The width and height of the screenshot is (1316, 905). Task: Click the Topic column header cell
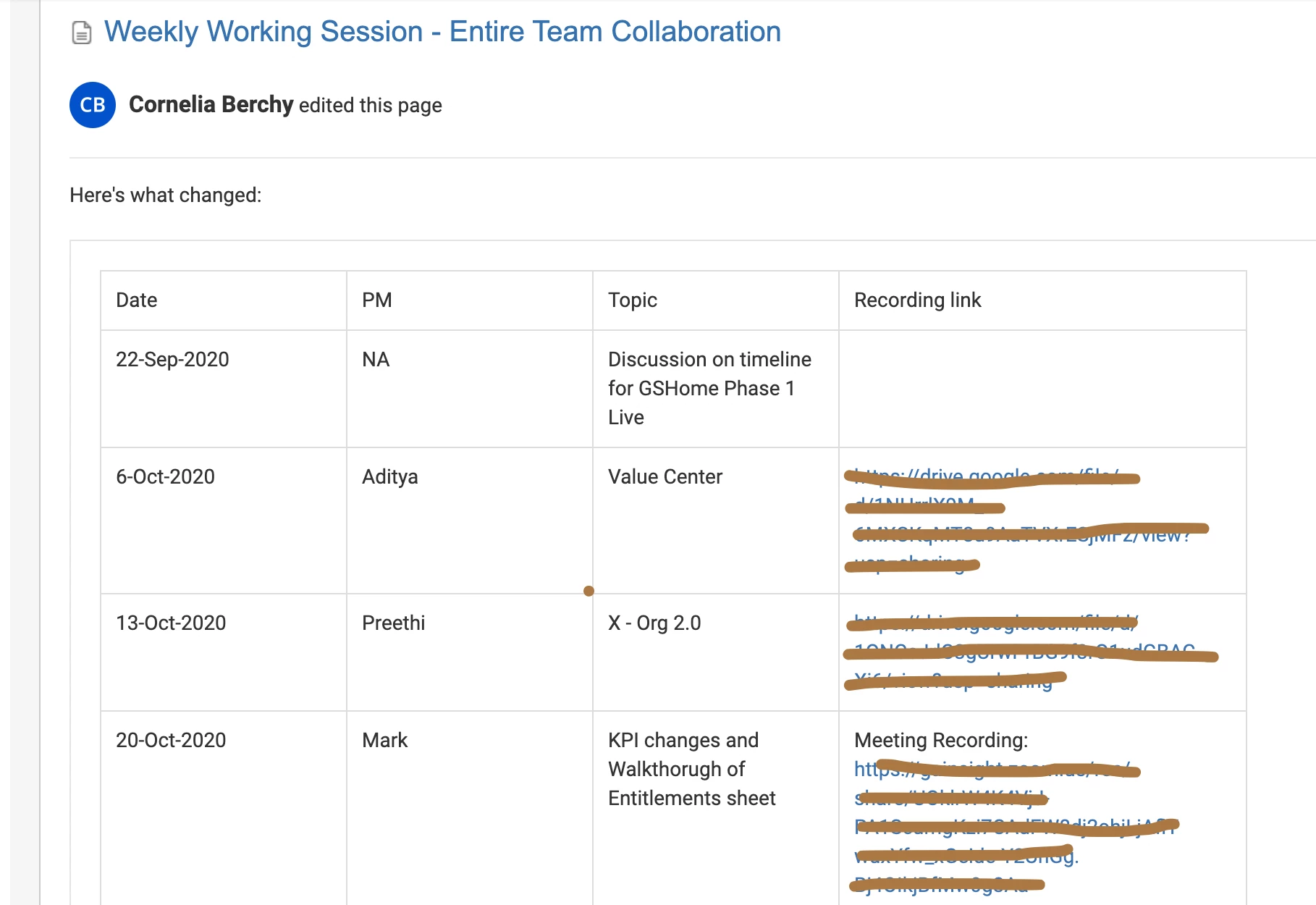pyautogui.click(x=716, y=300)
